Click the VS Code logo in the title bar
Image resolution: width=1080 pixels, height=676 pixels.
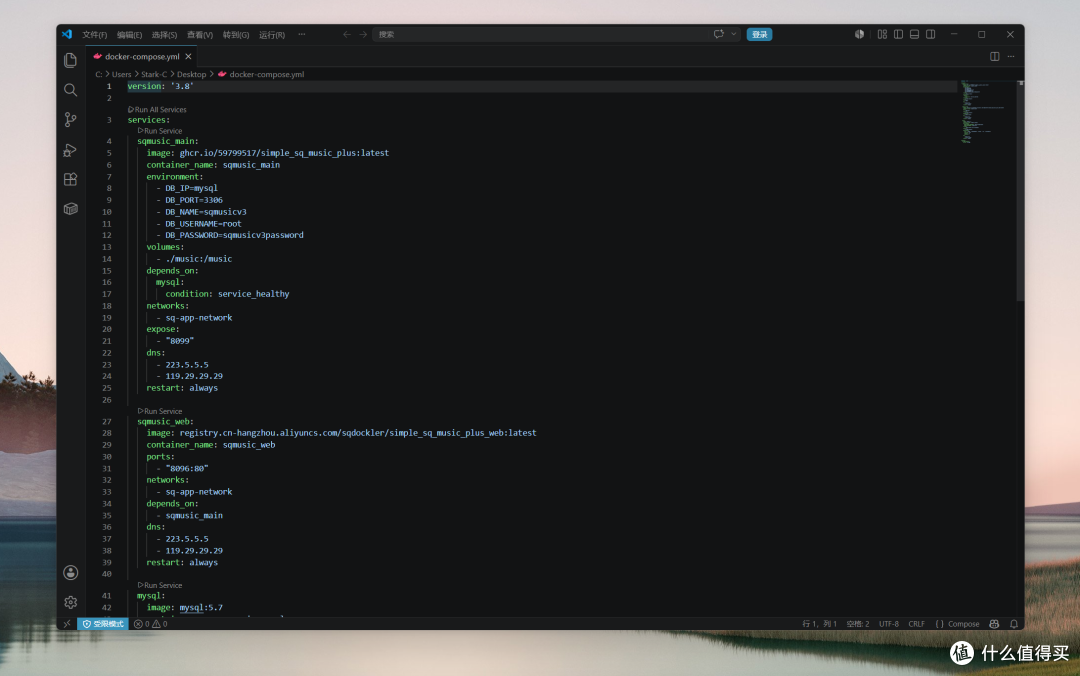[x=67, y=34]
